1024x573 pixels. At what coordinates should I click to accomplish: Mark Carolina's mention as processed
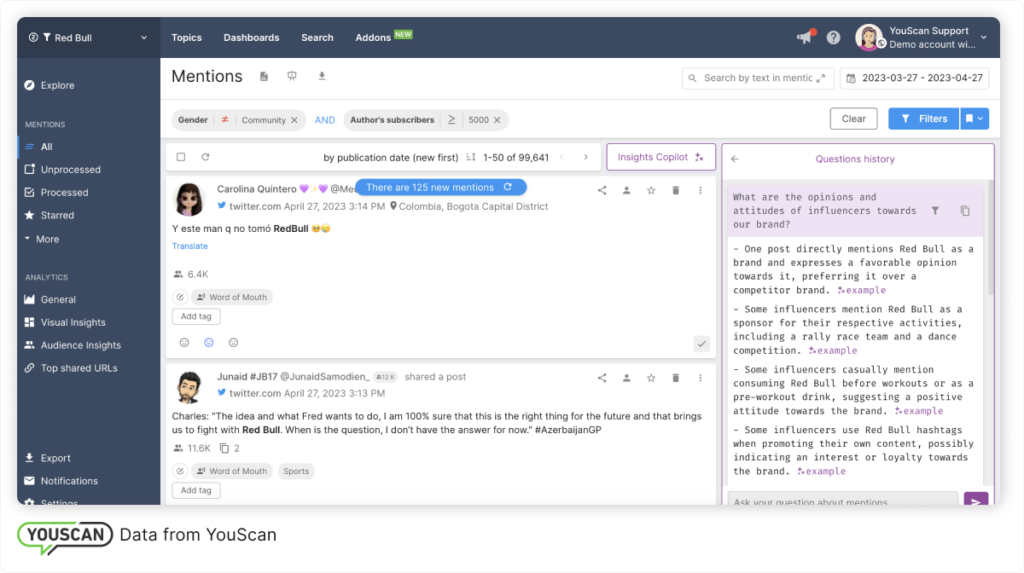point(701,344)
